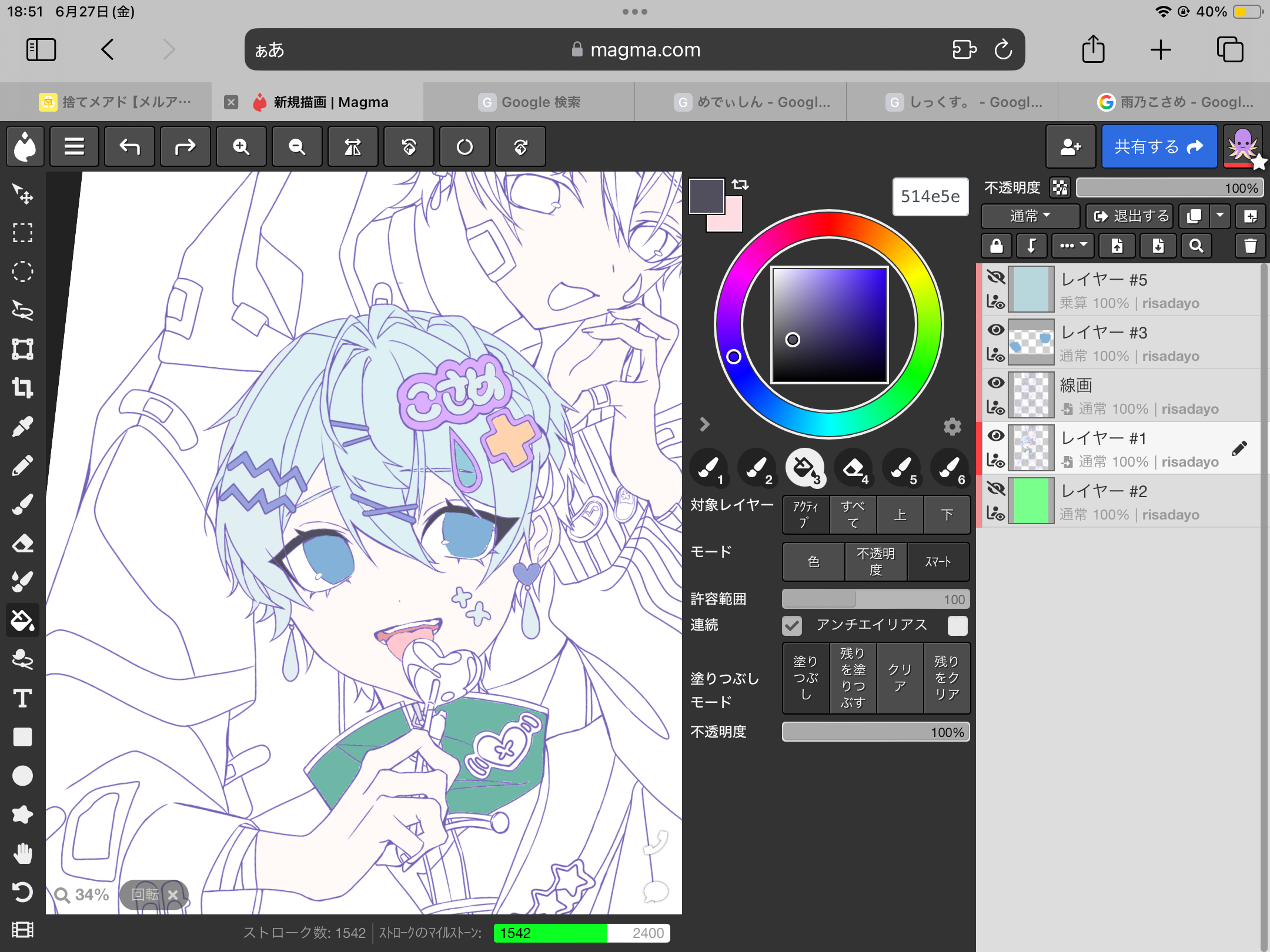Select the rectangle shape tool
Image resolution: width=1270 pixels, height=952 pixels.
point(22,737)
